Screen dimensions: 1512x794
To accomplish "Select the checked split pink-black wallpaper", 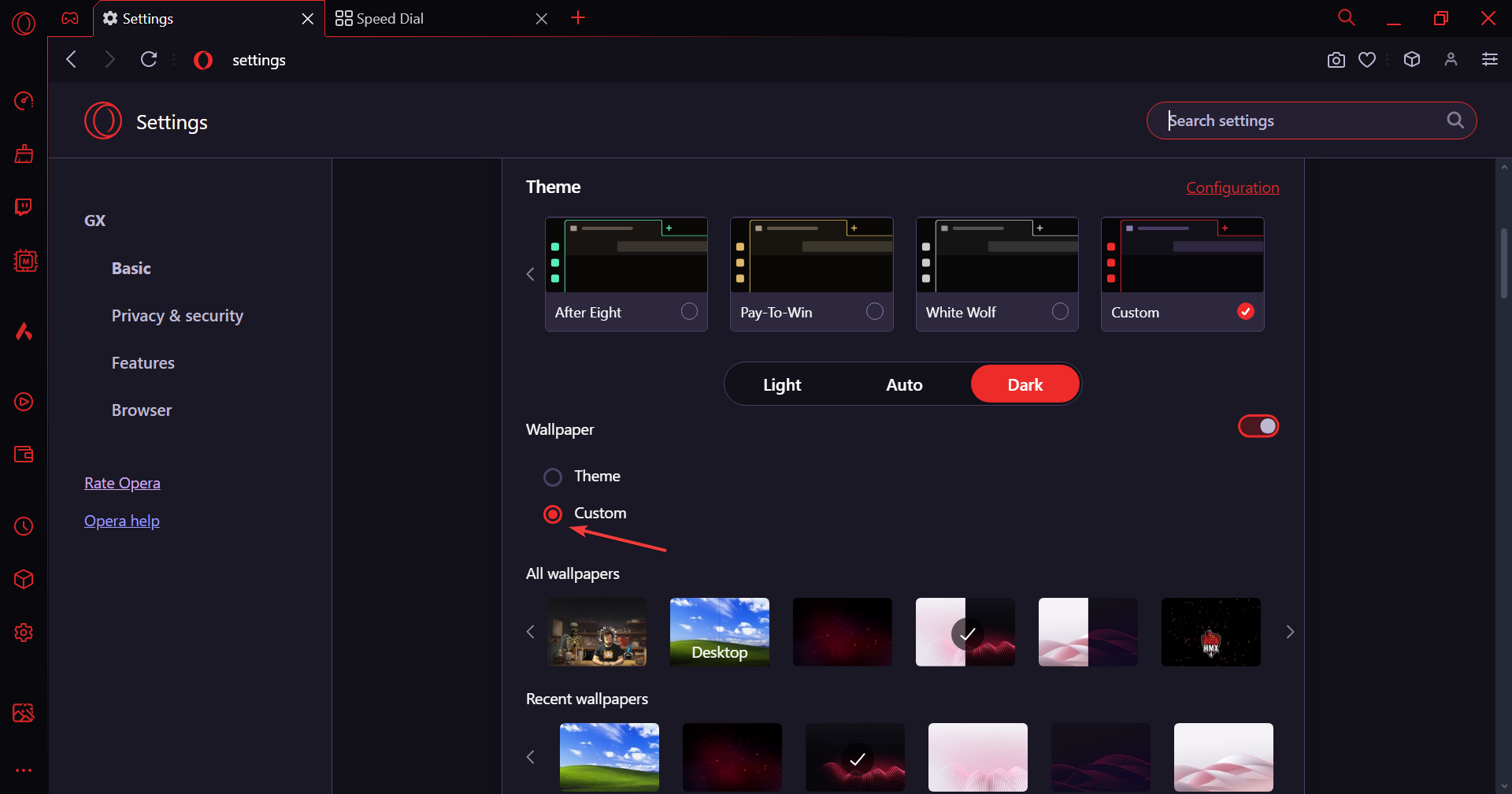I will (965, 632).
